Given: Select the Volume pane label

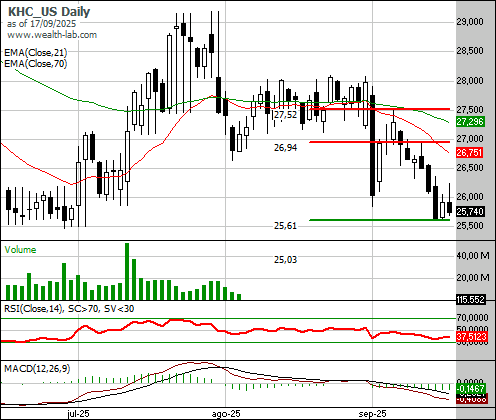Looking at the screenshot, I should [x=20, y=250].
